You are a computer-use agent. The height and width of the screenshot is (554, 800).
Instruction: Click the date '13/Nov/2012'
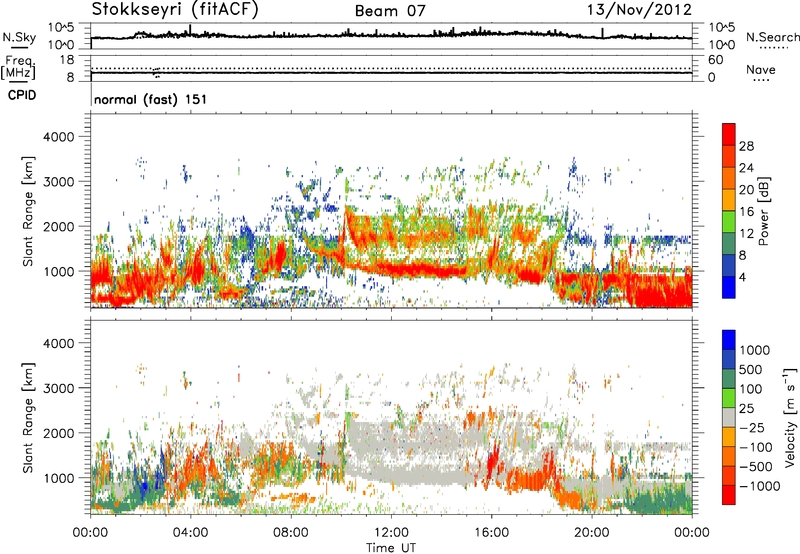pos(640,9)
